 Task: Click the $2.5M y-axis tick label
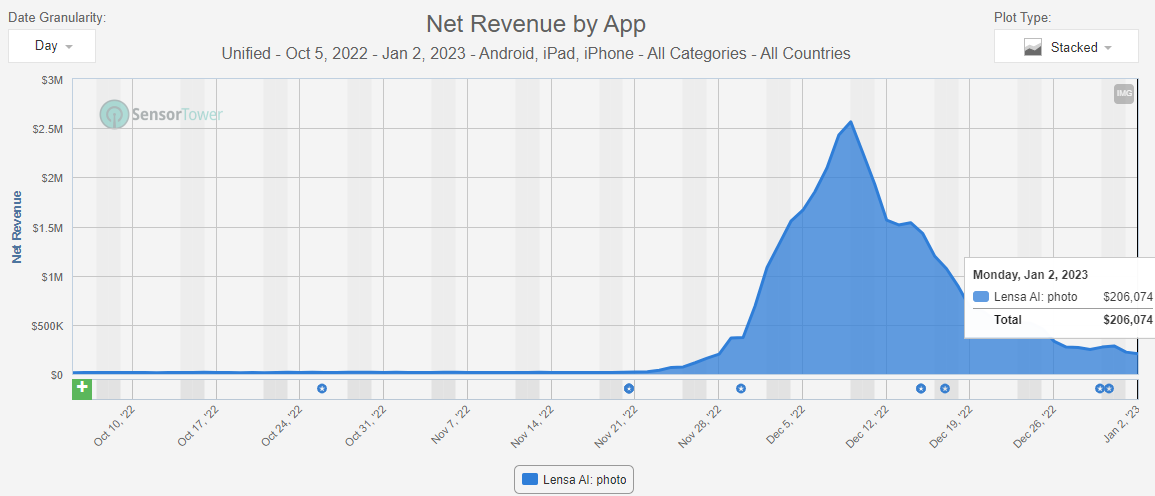[49, 129]
